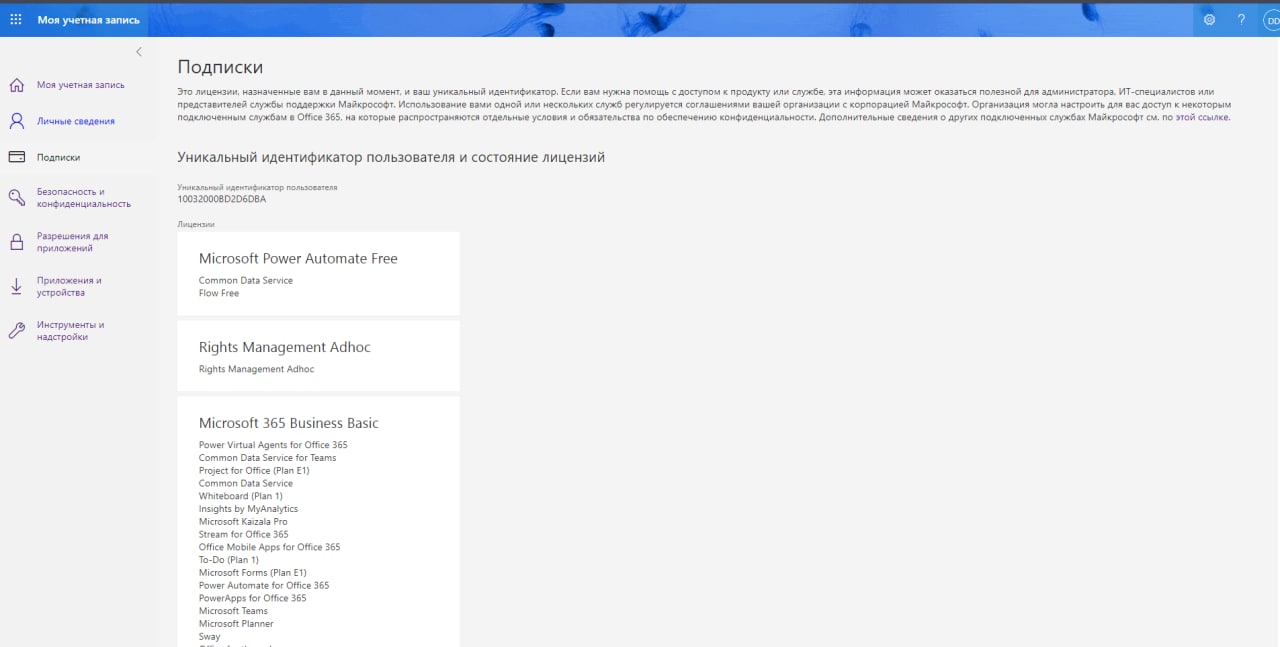This screenshot has height=647, width=1280.
Task: Click Microsoft Teams entry
Action: pos(233,611)
